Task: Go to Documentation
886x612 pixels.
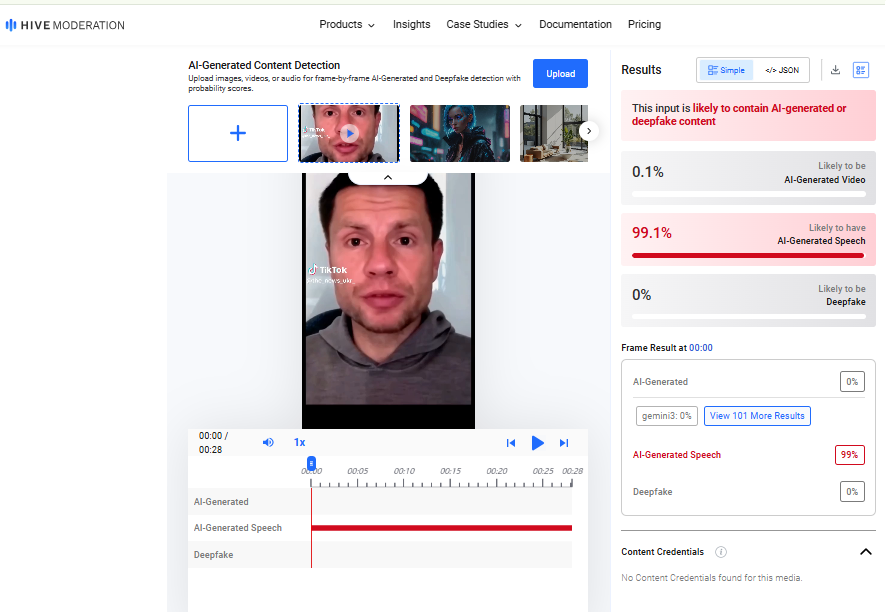Action: [575, 24]
